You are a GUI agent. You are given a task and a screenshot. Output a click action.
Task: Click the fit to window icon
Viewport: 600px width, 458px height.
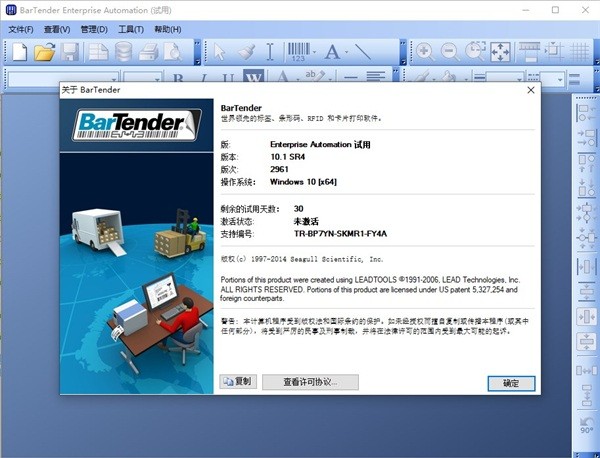501,51
